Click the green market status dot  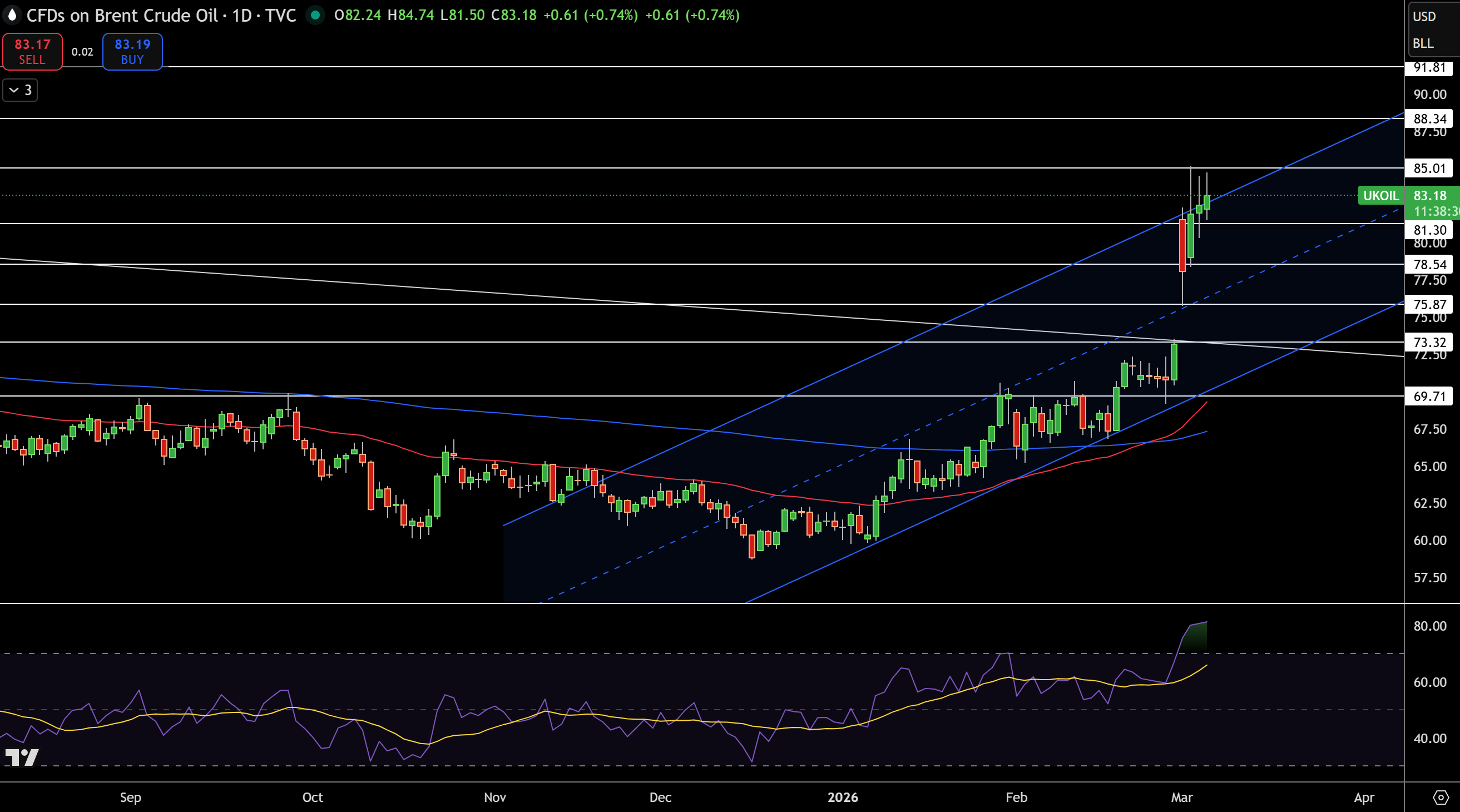[x=315, y=14]
